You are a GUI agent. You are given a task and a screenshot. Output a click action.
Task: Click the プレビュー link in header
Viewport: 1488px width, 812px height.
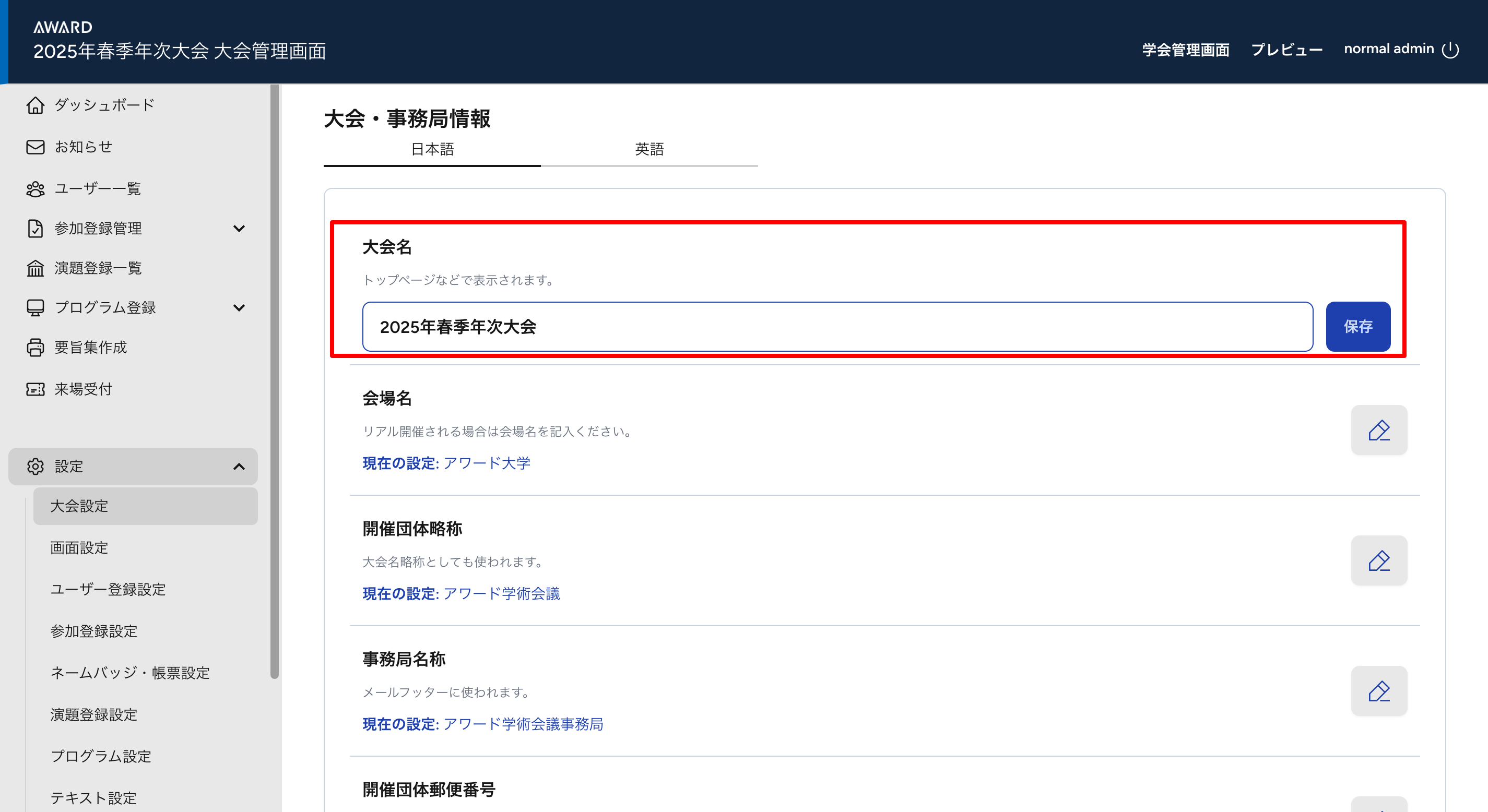point(1286,50)
